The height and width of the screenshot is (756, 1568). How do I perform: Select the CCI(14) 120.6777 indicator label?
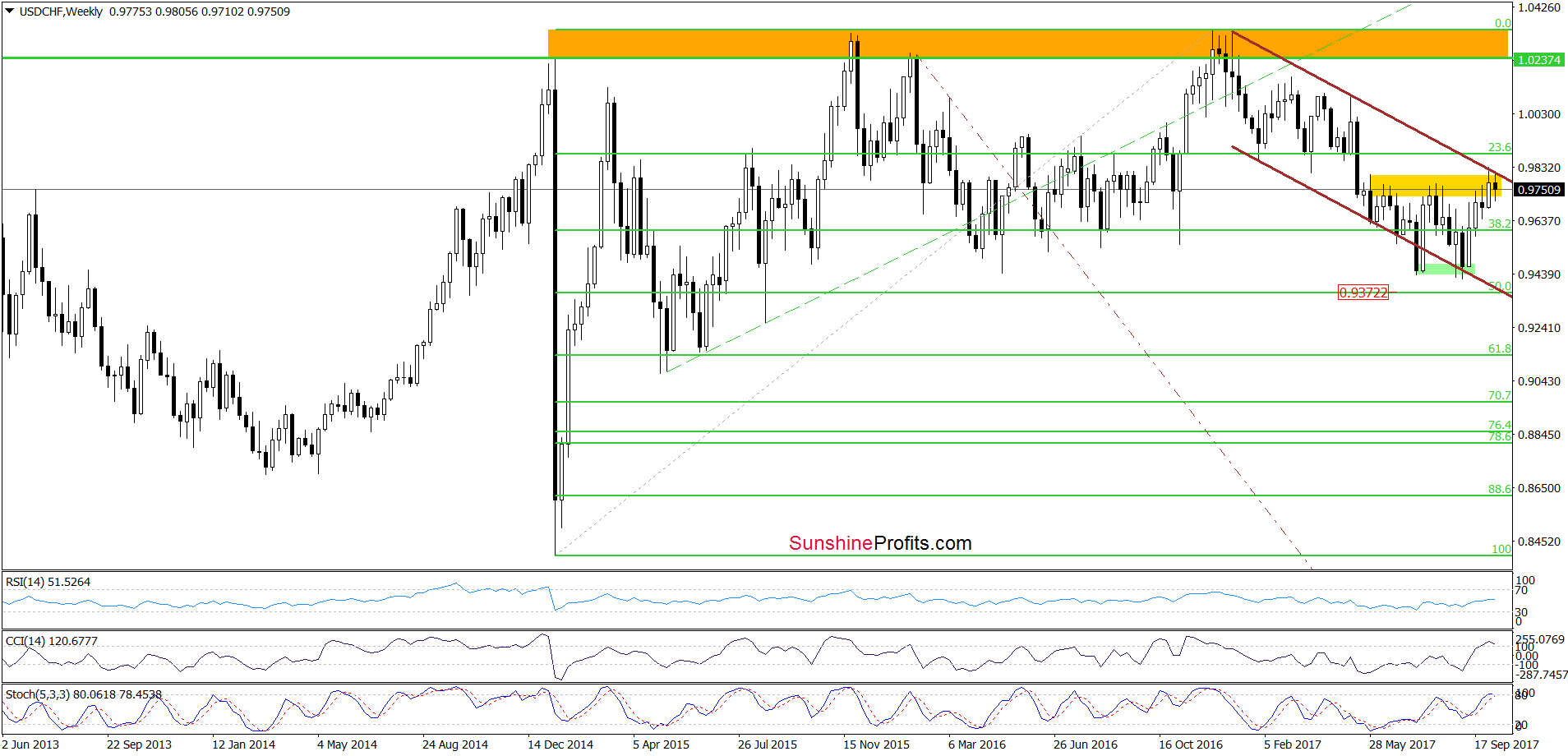52,641
